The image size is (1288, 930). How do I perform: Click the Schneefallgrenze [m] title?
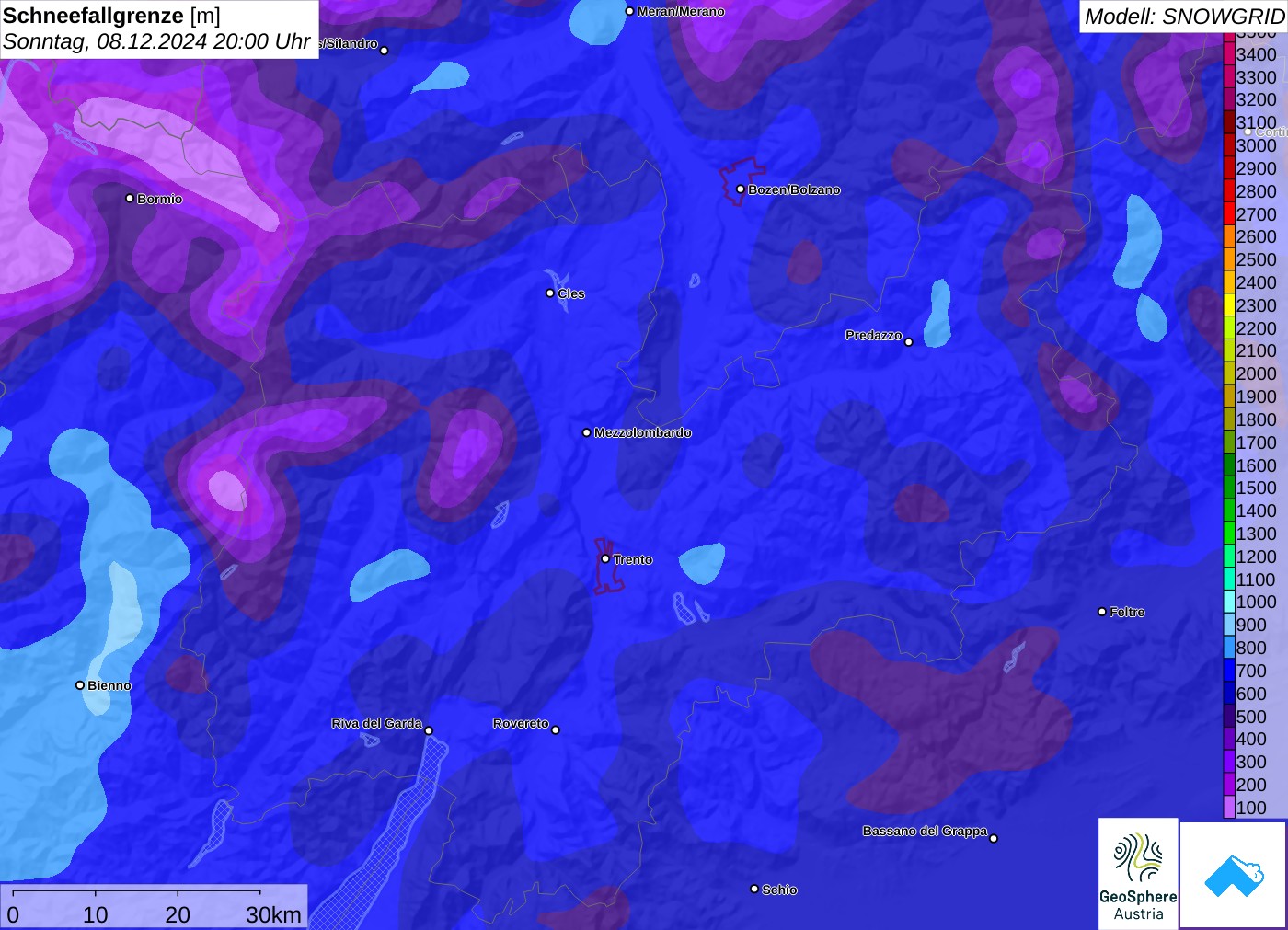pos(111,16)
